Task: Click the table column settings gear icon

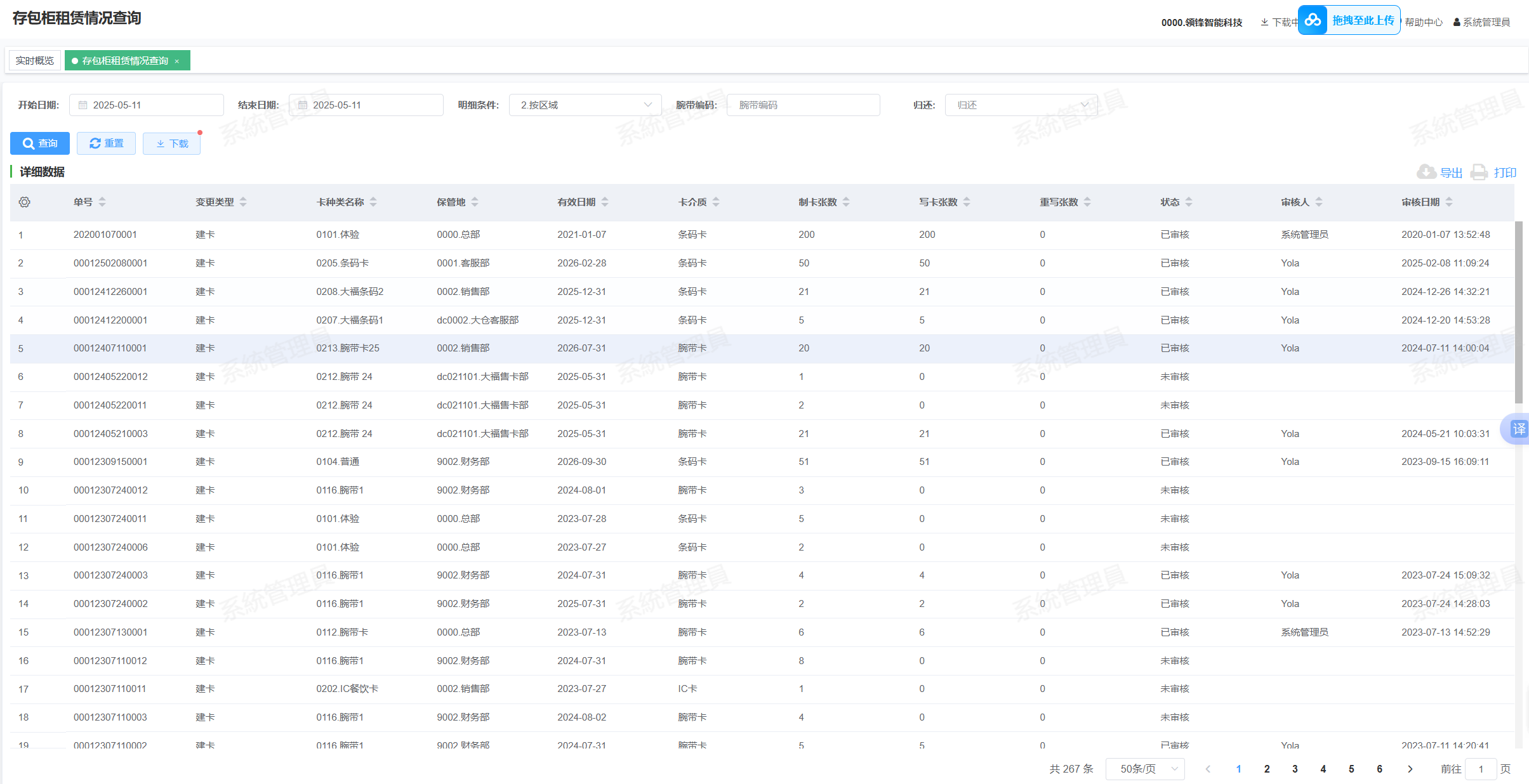Action: [x=24, y=202]
